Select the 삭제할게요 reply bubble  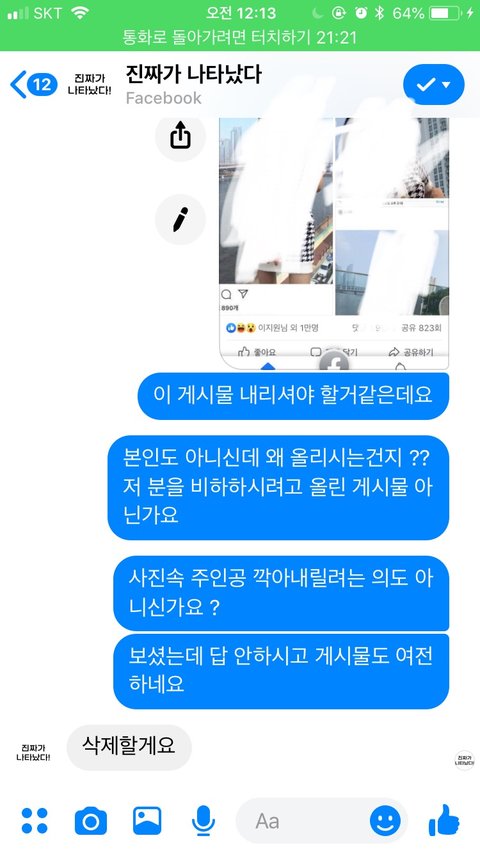[129, 747]
